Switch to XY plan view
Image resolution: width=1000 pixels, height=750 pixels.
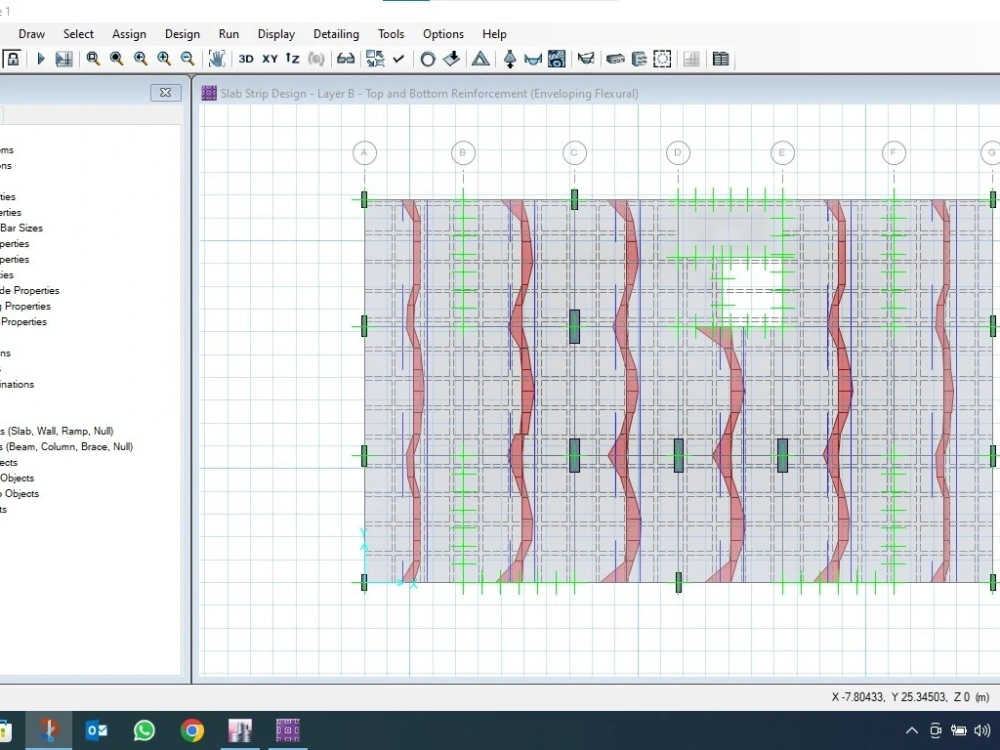click(x=270, y=59)
